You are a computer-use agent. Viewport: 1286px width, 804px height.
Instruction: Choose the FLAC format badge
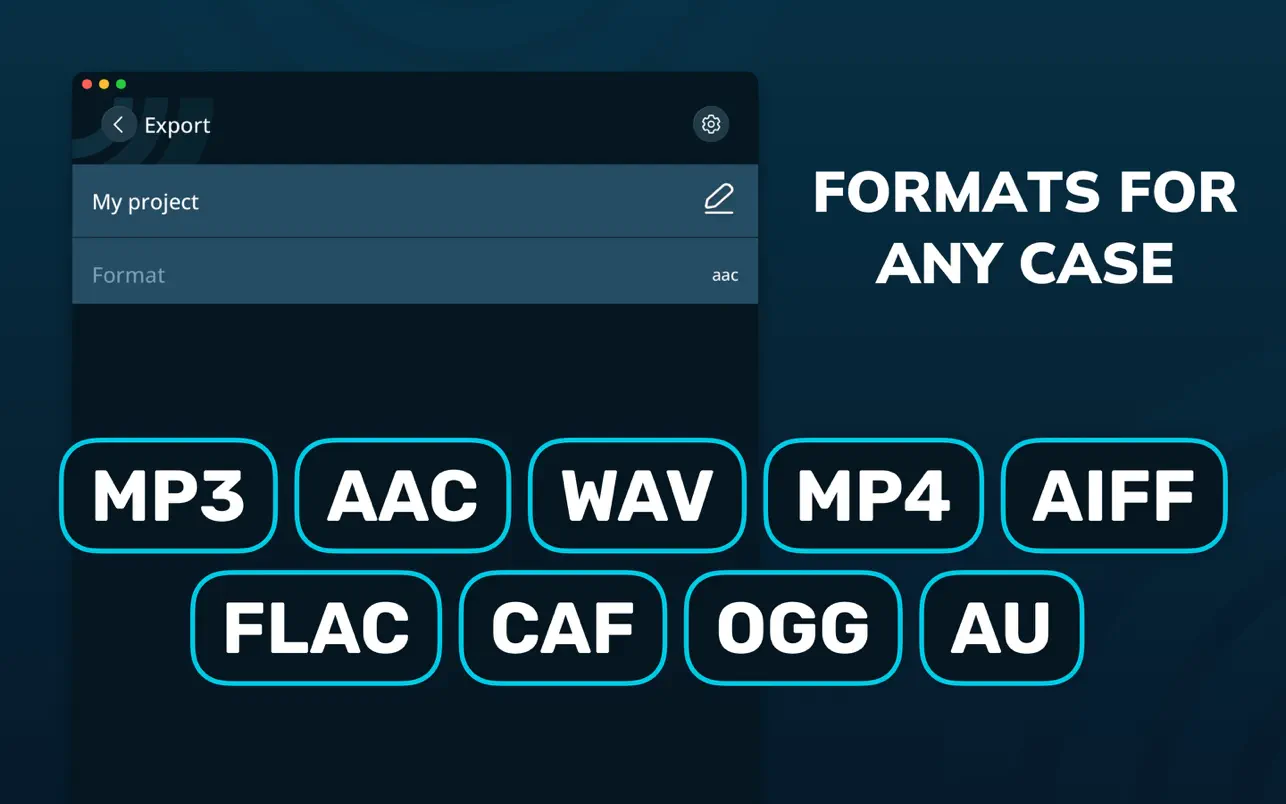click(316, 628)
